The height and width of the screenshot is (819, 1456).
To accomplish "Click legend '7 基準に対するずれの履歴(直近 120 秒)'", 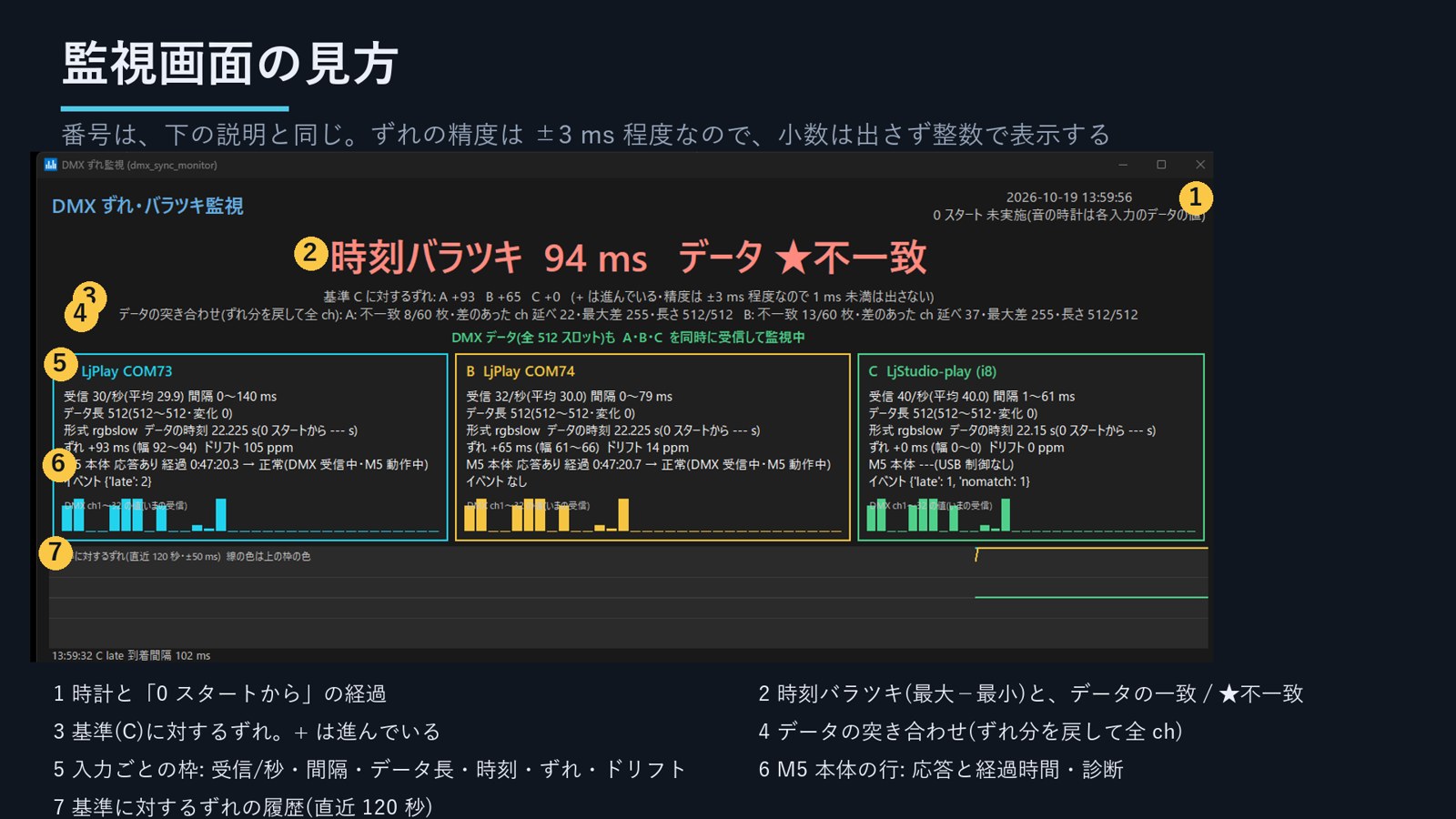I will (243, 806).
